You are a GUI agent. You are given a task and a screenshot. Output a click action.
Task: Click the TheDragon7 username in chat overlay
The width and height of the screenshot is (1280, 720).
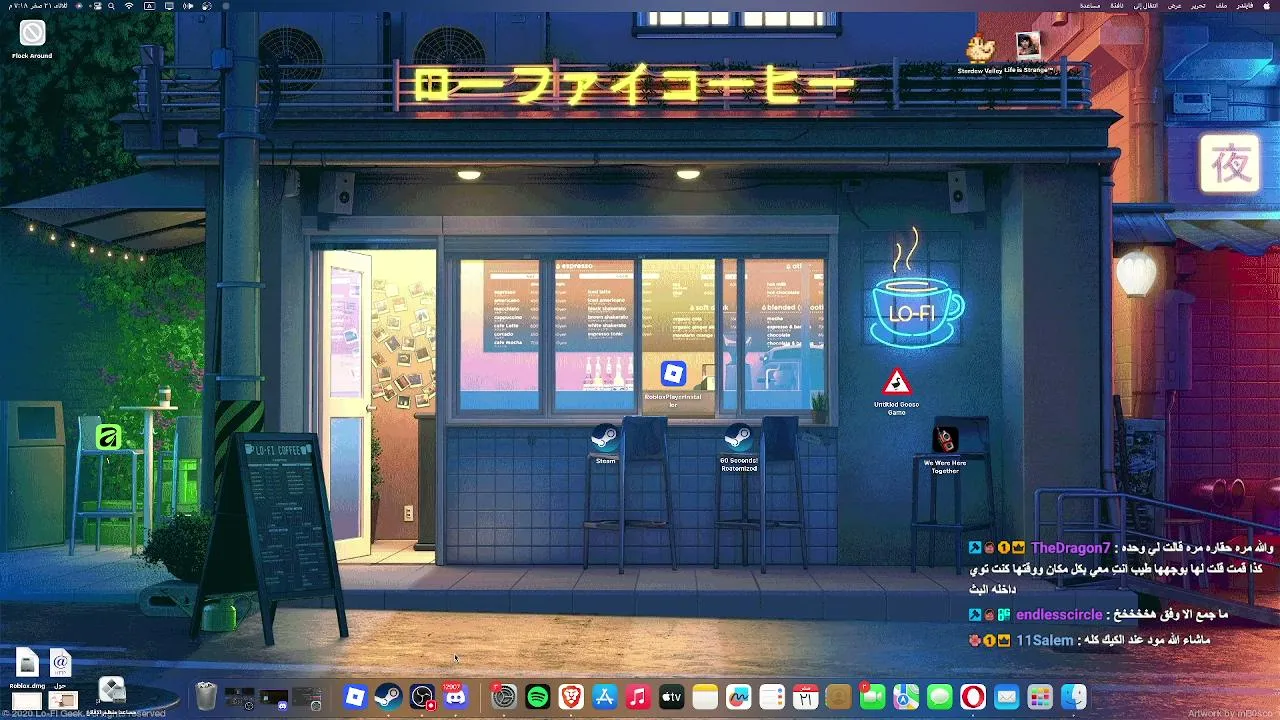(x=1070, y=548)
